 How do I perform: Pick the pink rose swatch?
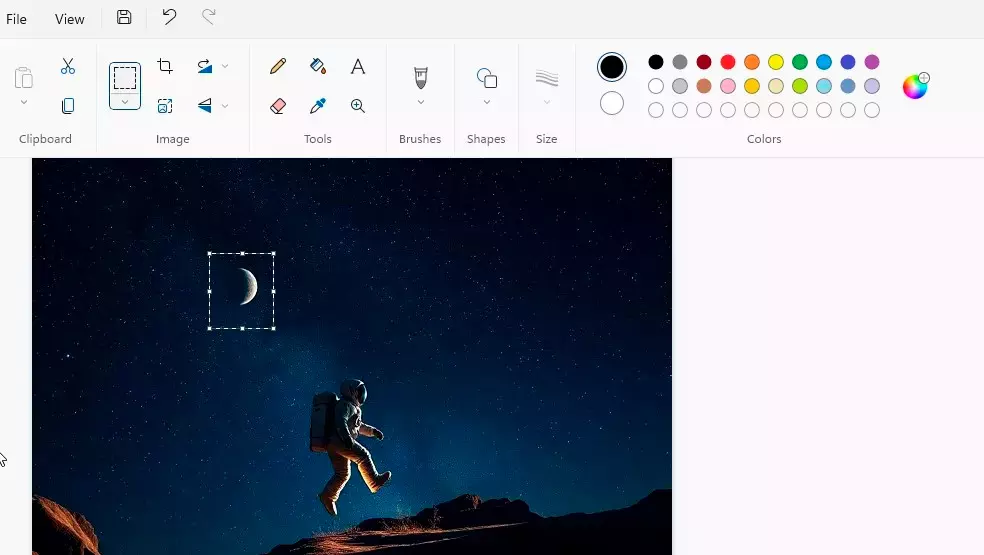click(x=728, y=86)
